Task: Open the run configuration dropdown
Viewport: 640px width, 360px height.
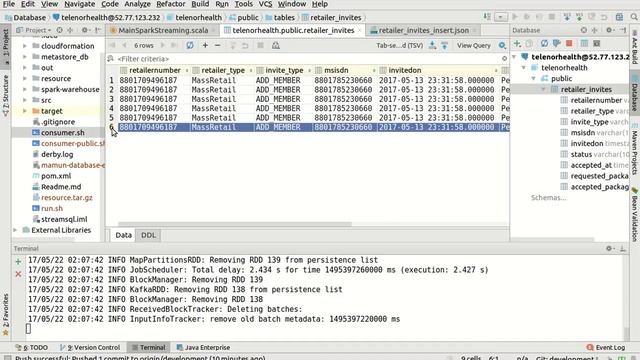Action: point(501,17)
